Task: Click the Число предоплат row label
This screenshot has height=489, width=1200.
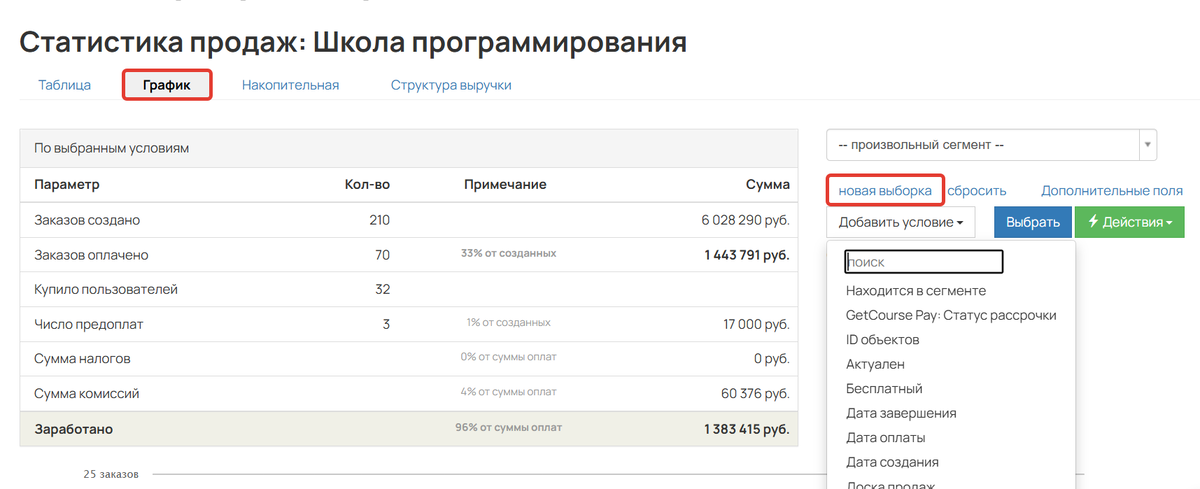Action: [91, 324]
